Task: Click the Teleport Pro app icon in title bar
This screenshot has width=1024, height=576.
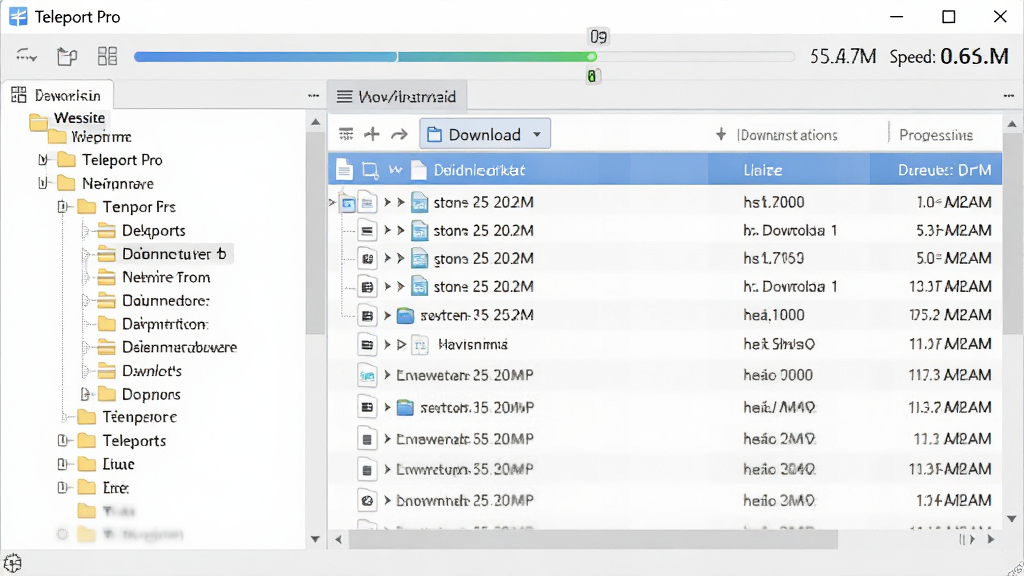Action: pos(18,16)
